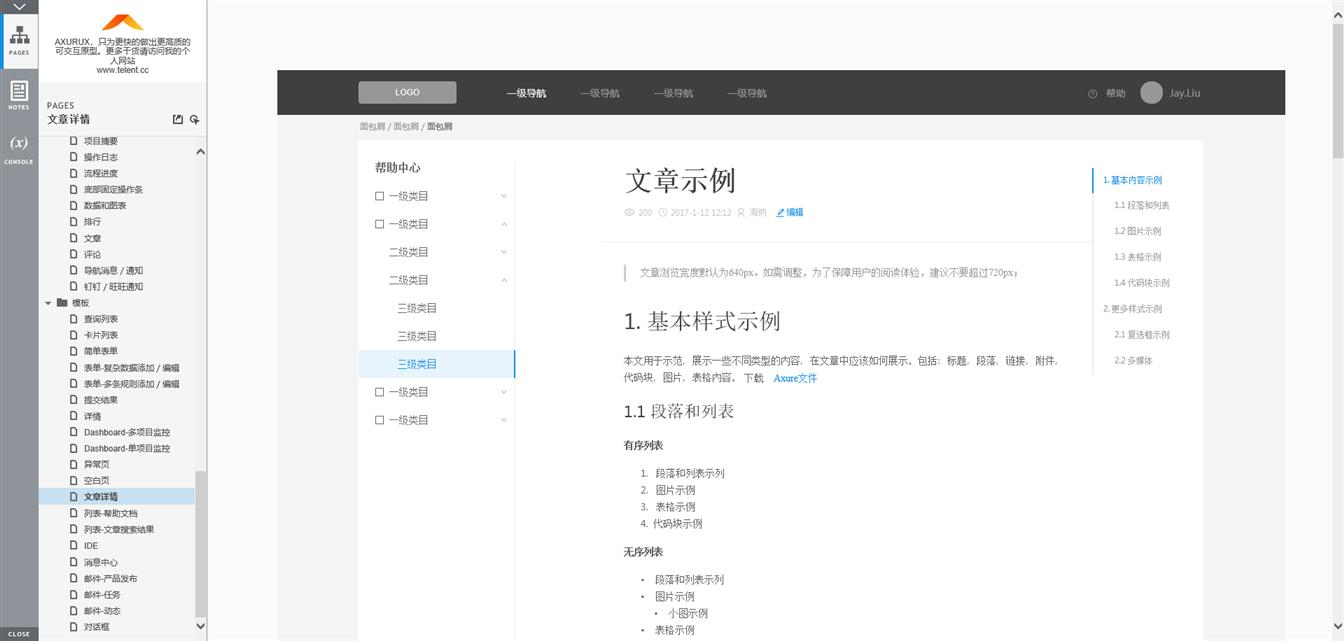Click the 帮助 help icon in header
Screen dimensions: 1344x641
pyautogui.click(x=1093, y=94)
